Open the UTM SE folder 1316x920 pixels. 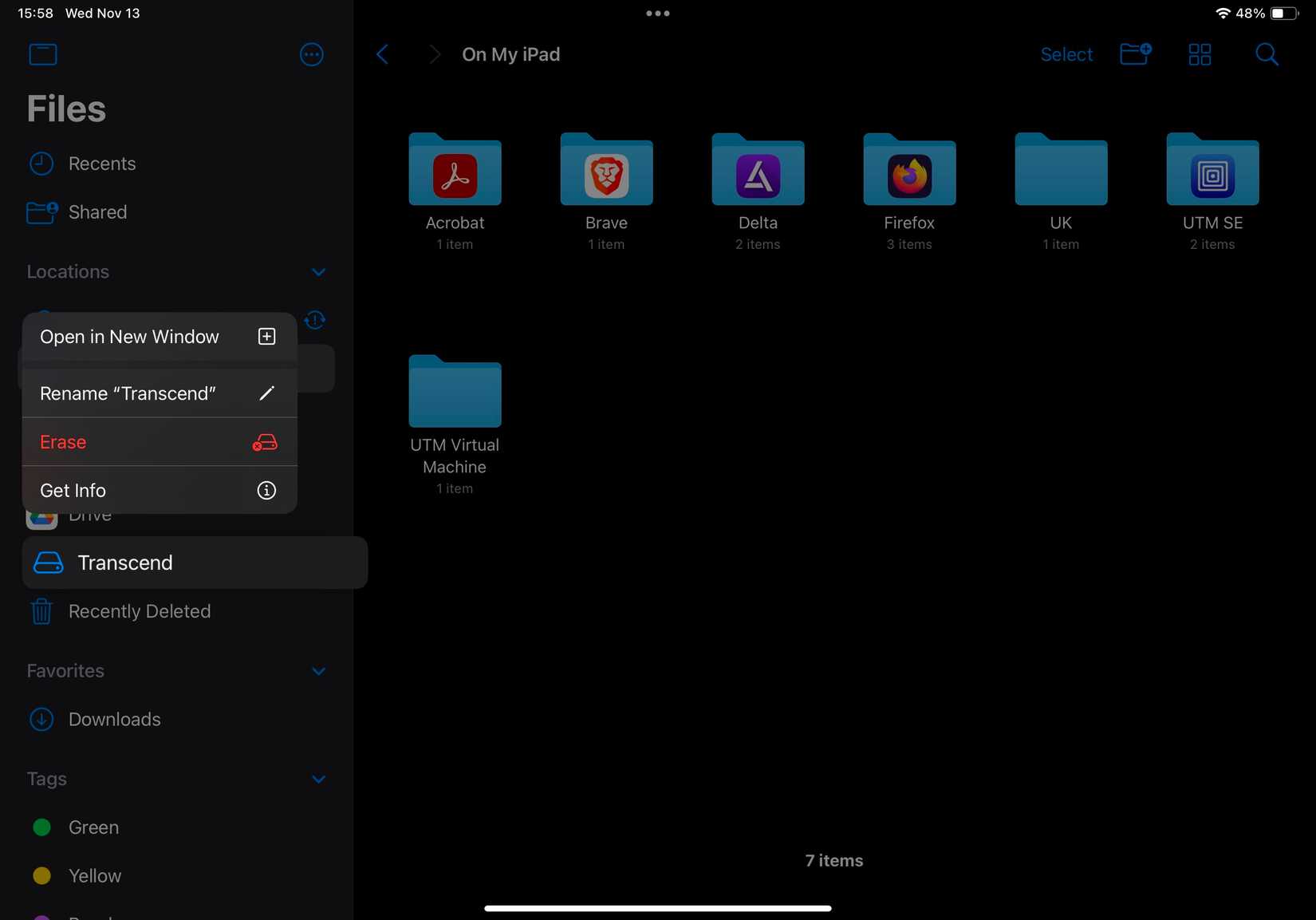(1212, 192)
